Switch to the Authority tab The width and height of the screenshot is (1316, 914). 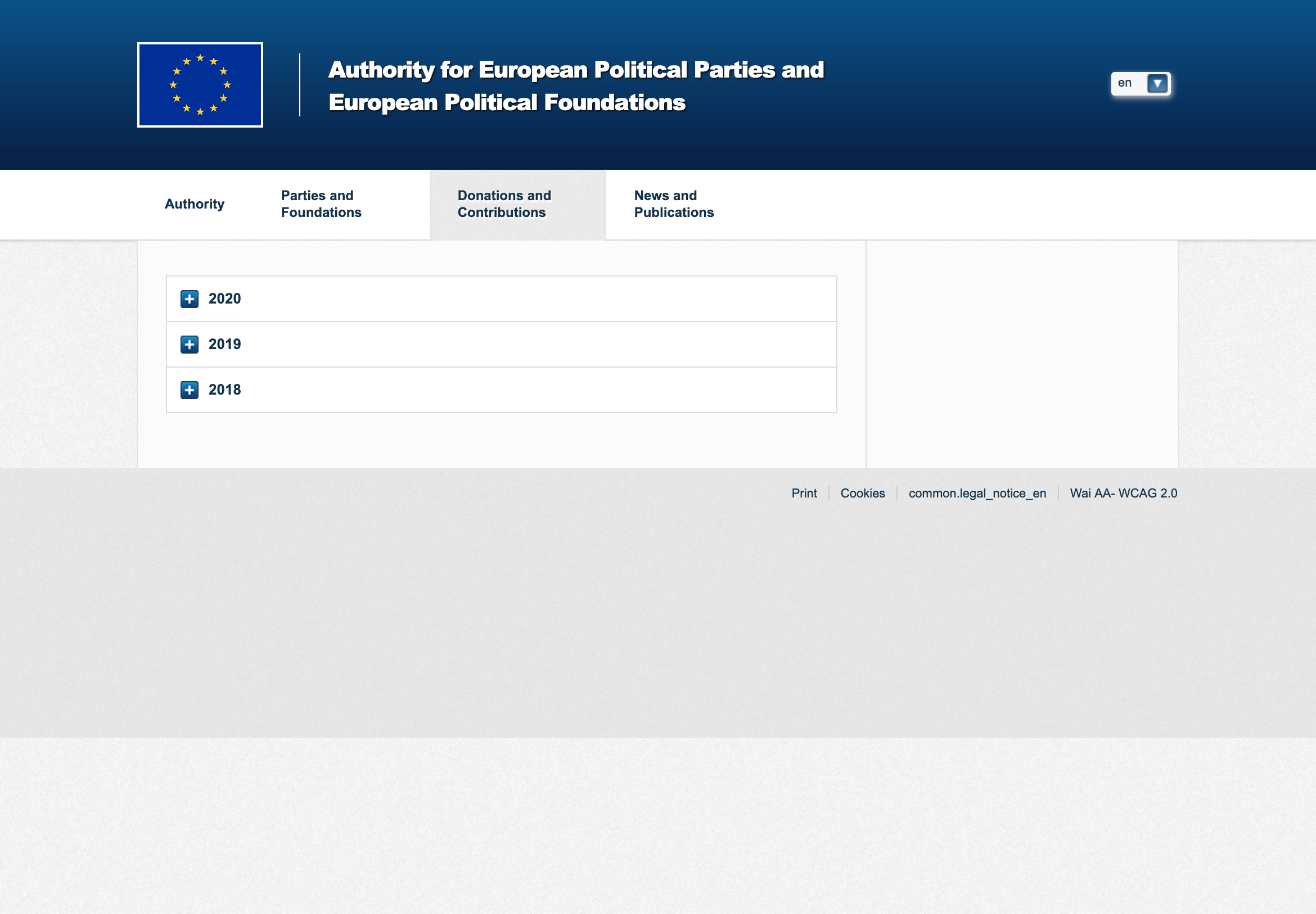pos(194,204)
